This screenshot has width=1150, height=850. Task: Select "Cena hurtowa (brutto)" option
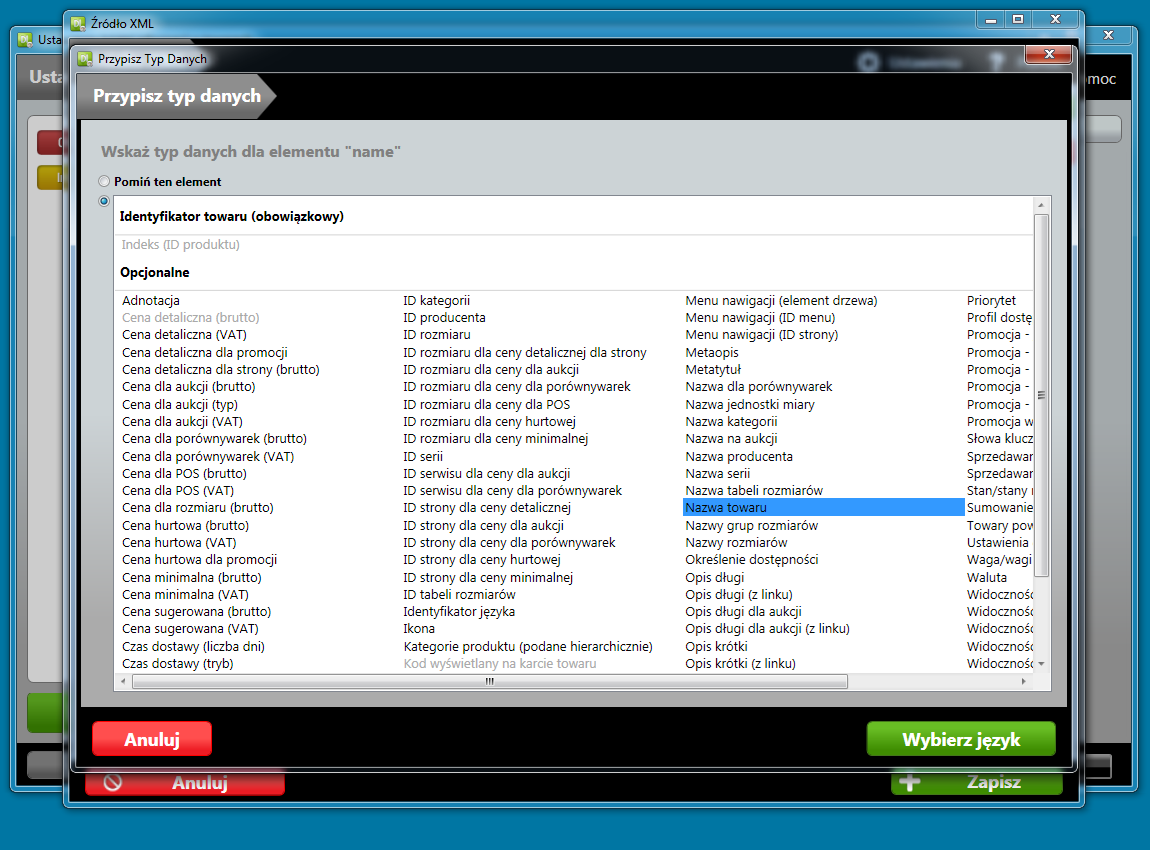click(185, 525)
